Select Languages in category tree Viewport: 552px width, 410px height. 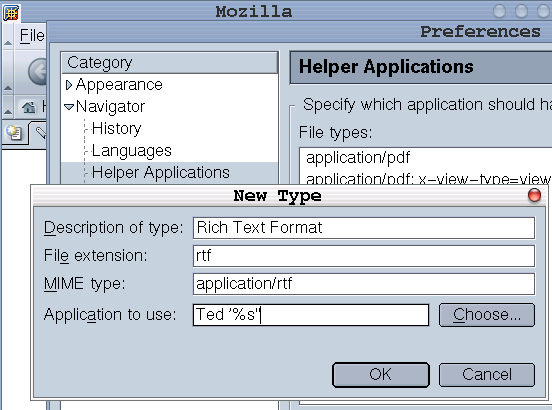click(x=131, y=151)
